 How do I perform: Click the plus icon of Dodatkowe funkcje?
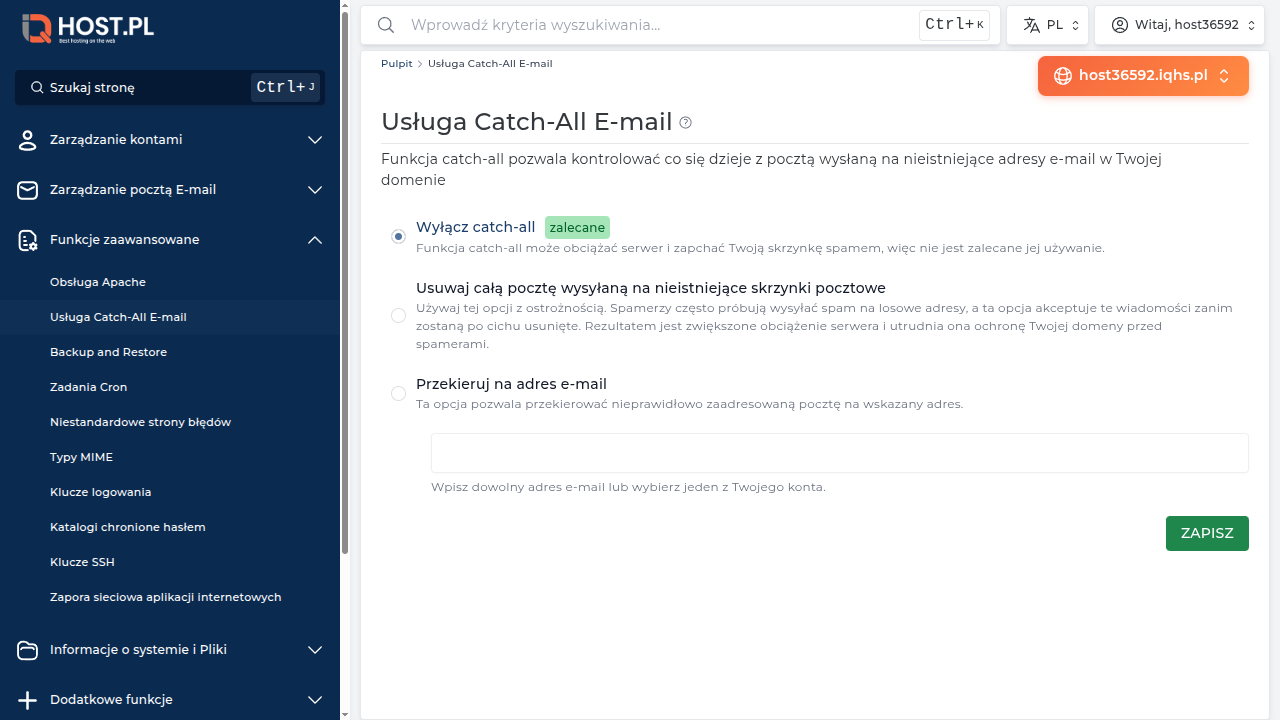(x=27, y=700)
